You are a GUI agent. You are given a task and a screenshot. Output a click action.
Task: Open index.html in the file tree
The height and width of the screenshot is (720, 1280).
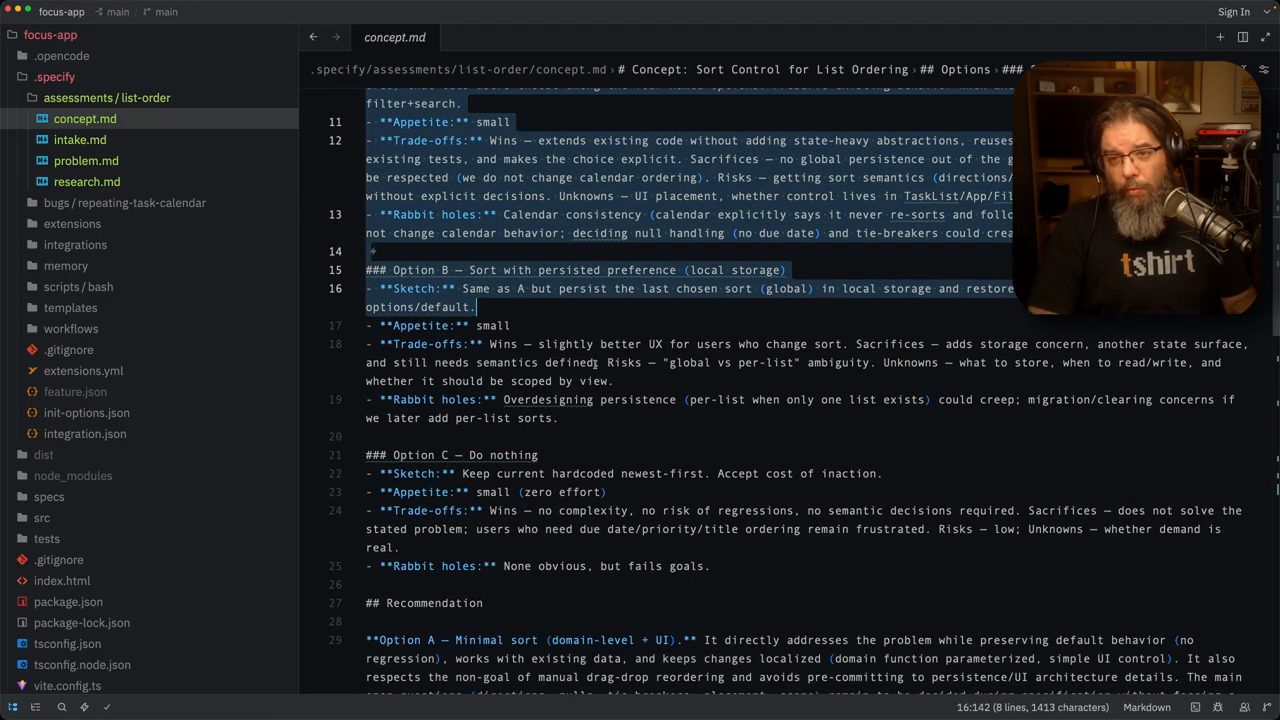[x=150, y=581]
